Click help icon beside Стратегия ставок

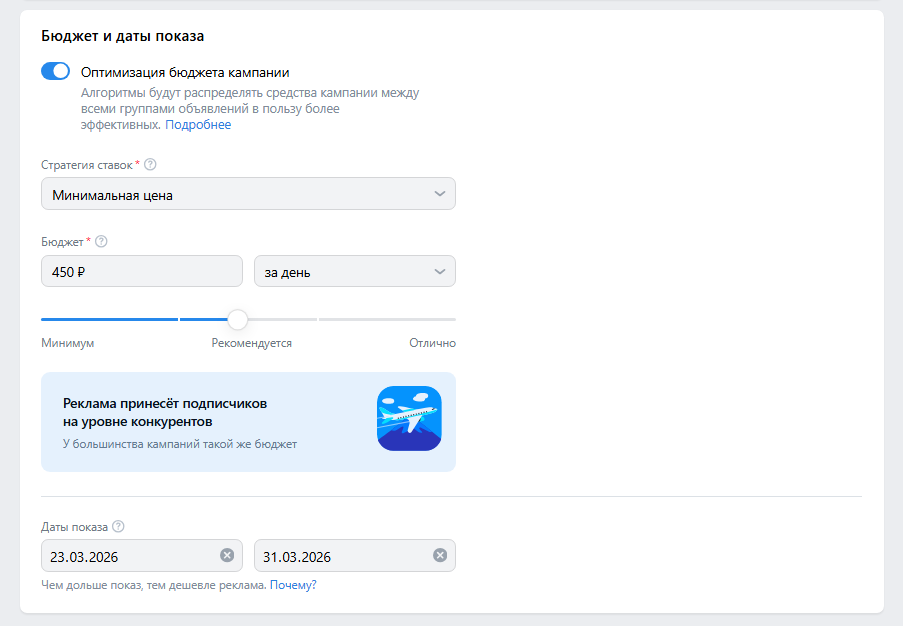151,165
